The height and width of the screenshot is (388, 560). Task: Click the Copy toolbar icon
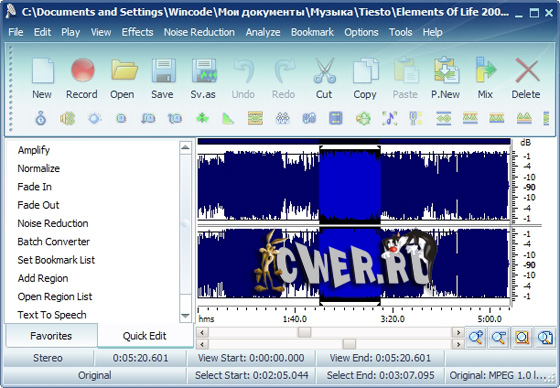pos(365,79)
